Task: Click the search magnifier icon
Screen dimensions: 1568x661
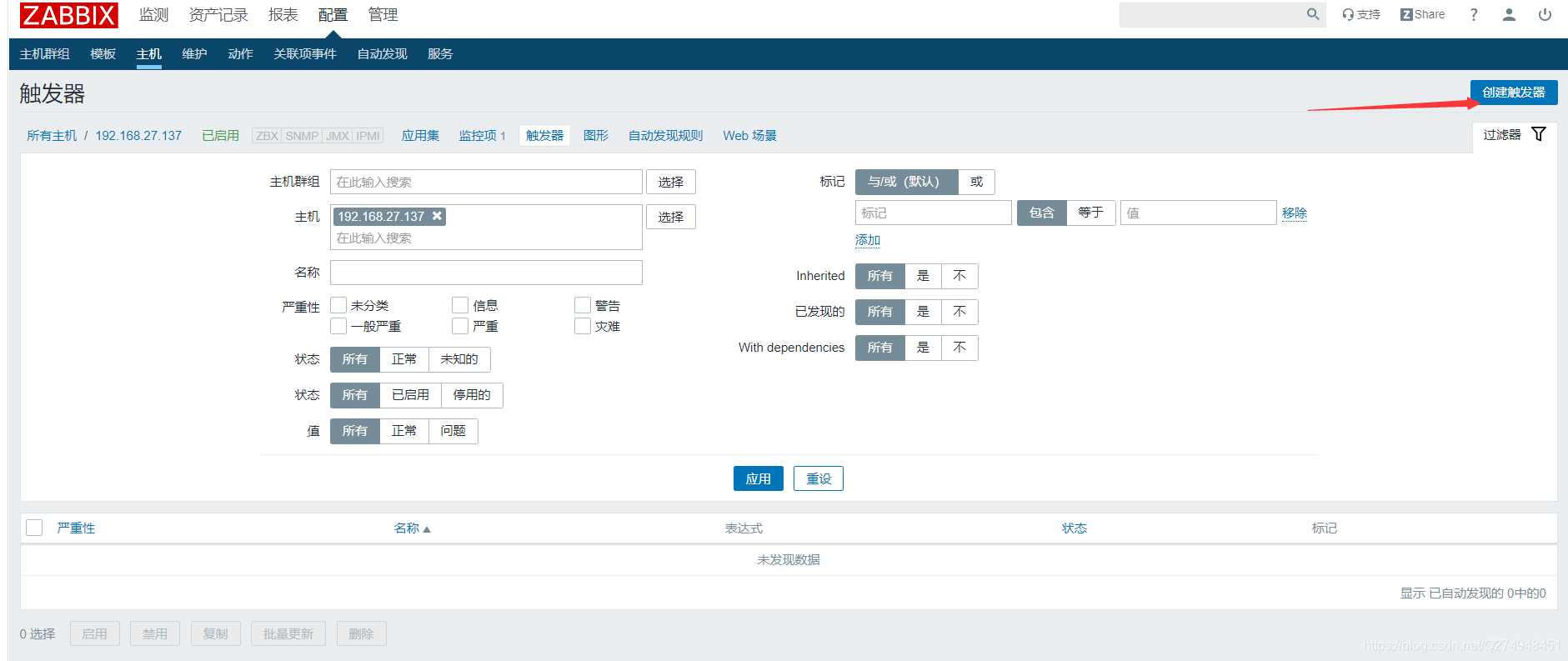Action: (x=1313, y=14)
